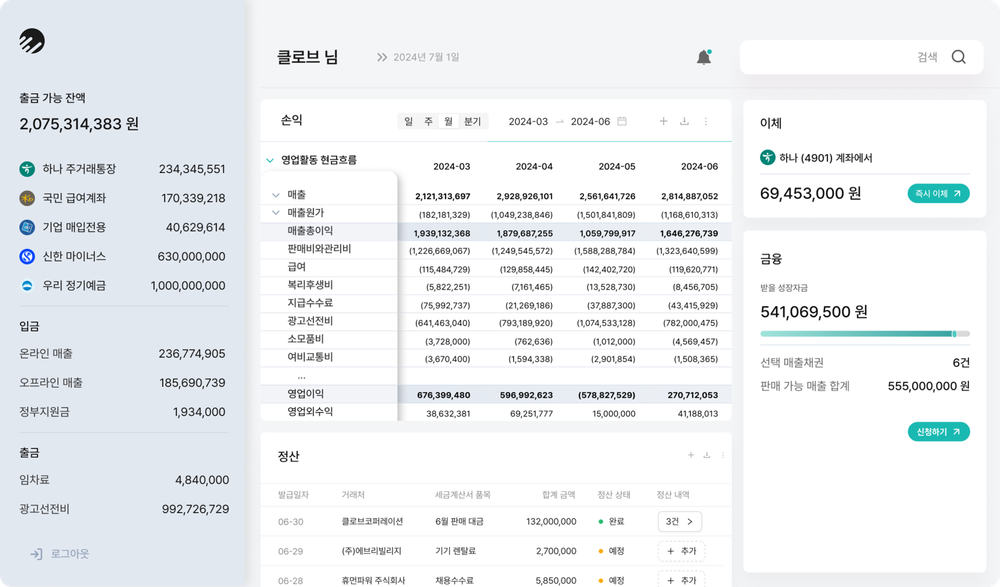The image size is (1000, 587).
Task: Select 영업외수익 row
Action: point(496,412)
